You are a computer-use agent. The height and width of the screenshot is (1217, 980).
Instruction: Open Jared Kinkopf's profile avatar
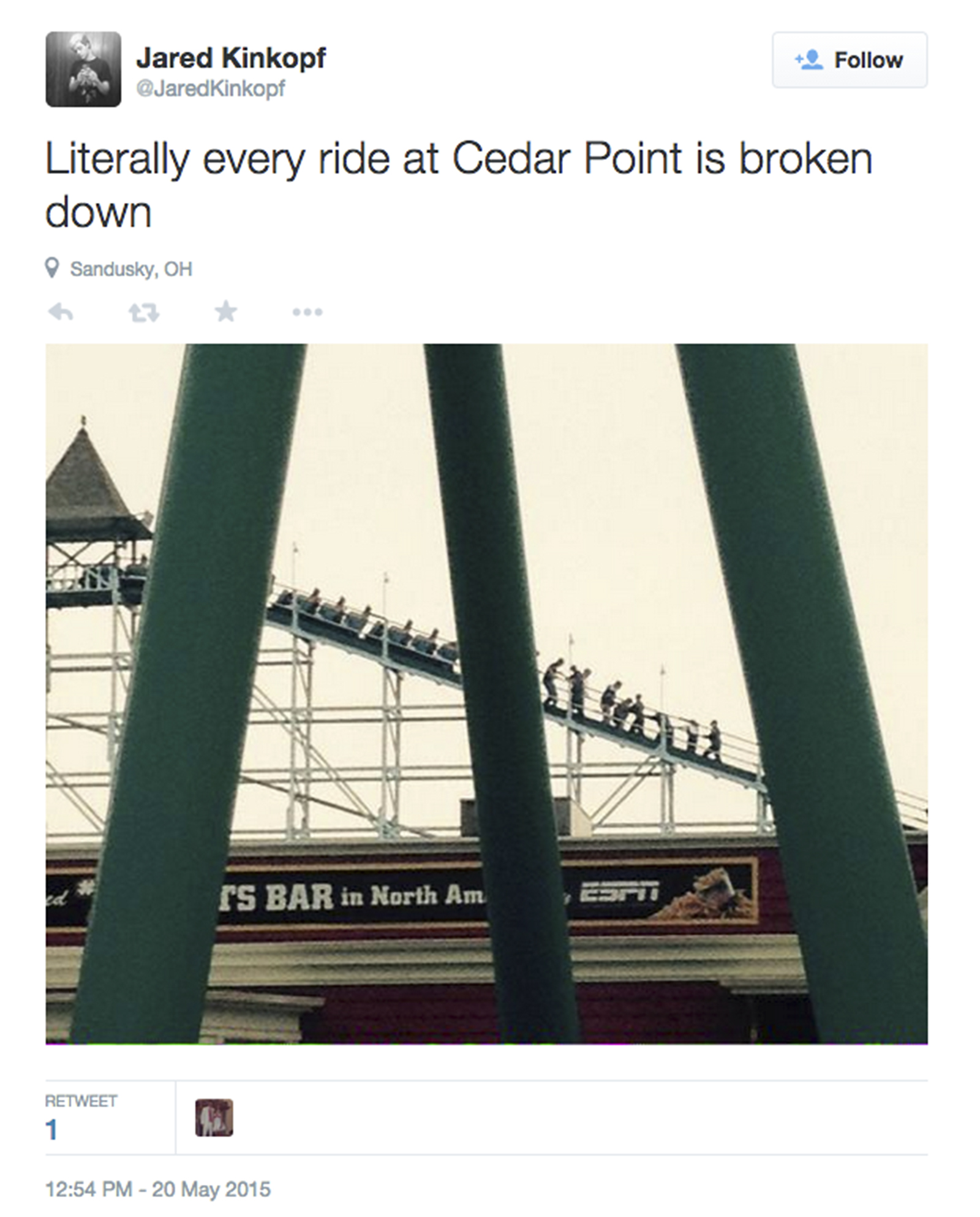coord(83,69)
